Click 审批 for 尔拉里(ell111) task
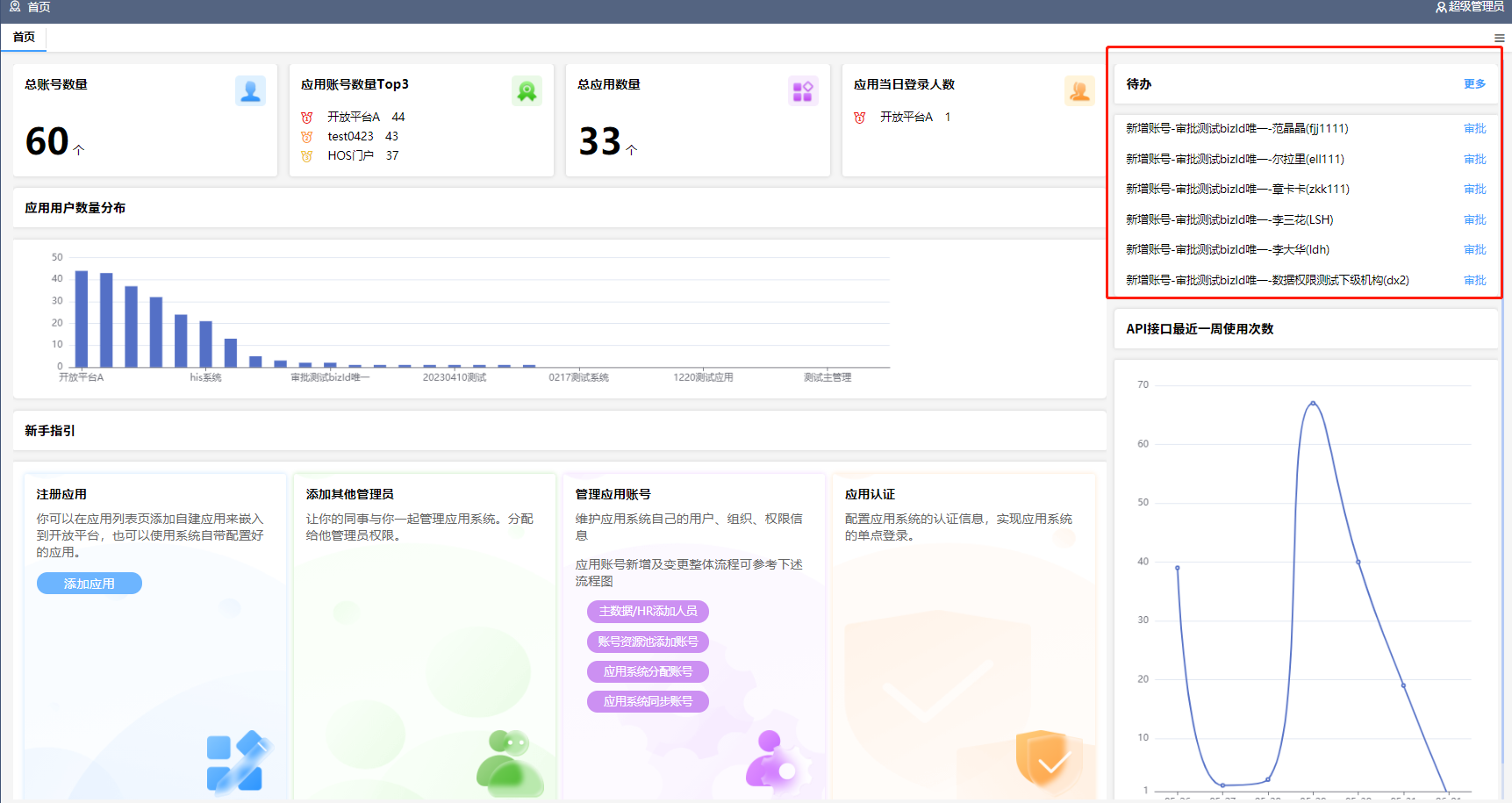1512x803 pixels. click(1475, 160)
